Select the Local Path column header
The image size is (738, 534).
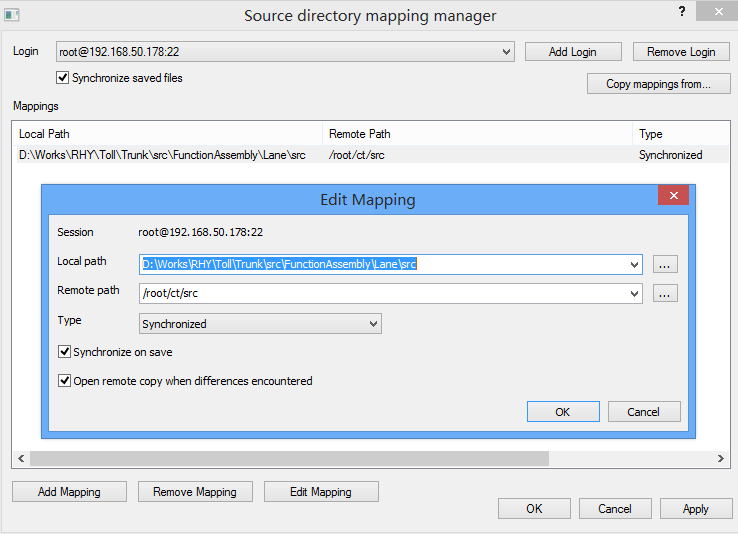[x=168, y=134]
